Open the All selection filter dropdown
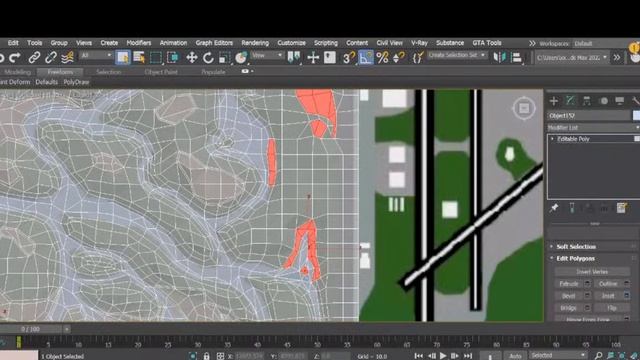The image size is (640, 360). click(x=96, y=55)
